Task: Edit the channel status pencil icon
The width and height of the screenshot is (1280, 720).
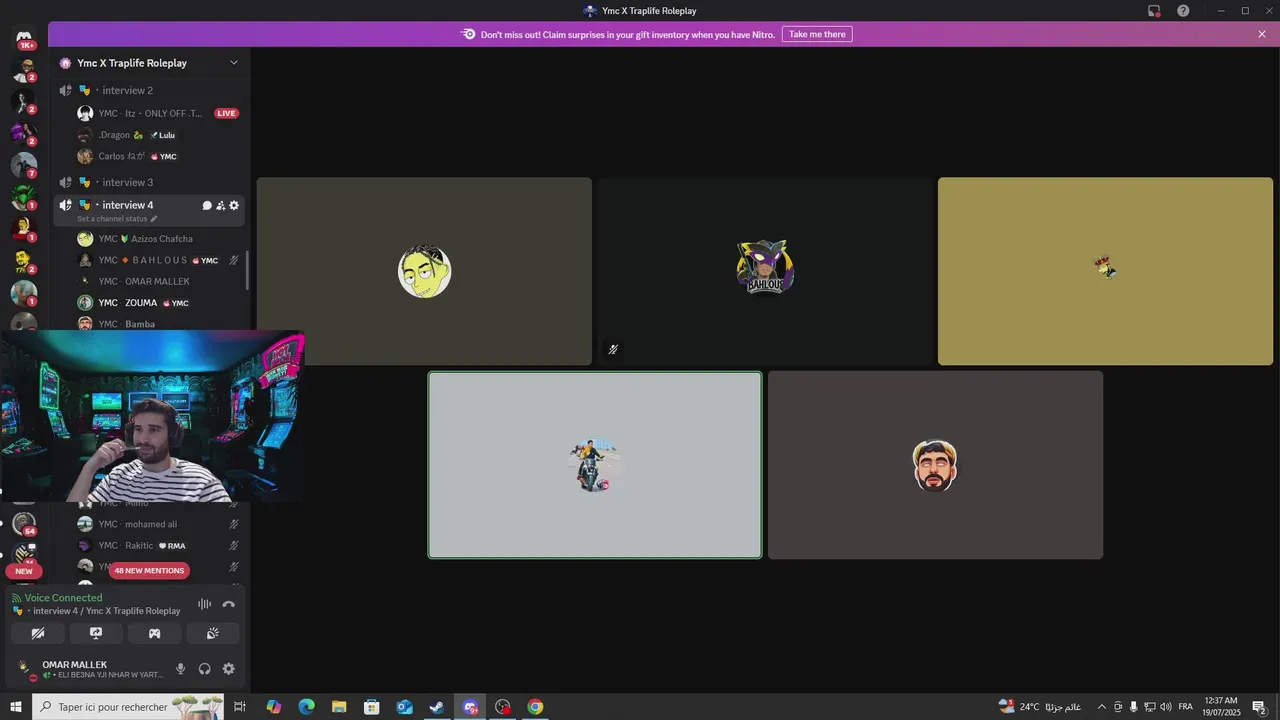Action: [x=154, y=218]
